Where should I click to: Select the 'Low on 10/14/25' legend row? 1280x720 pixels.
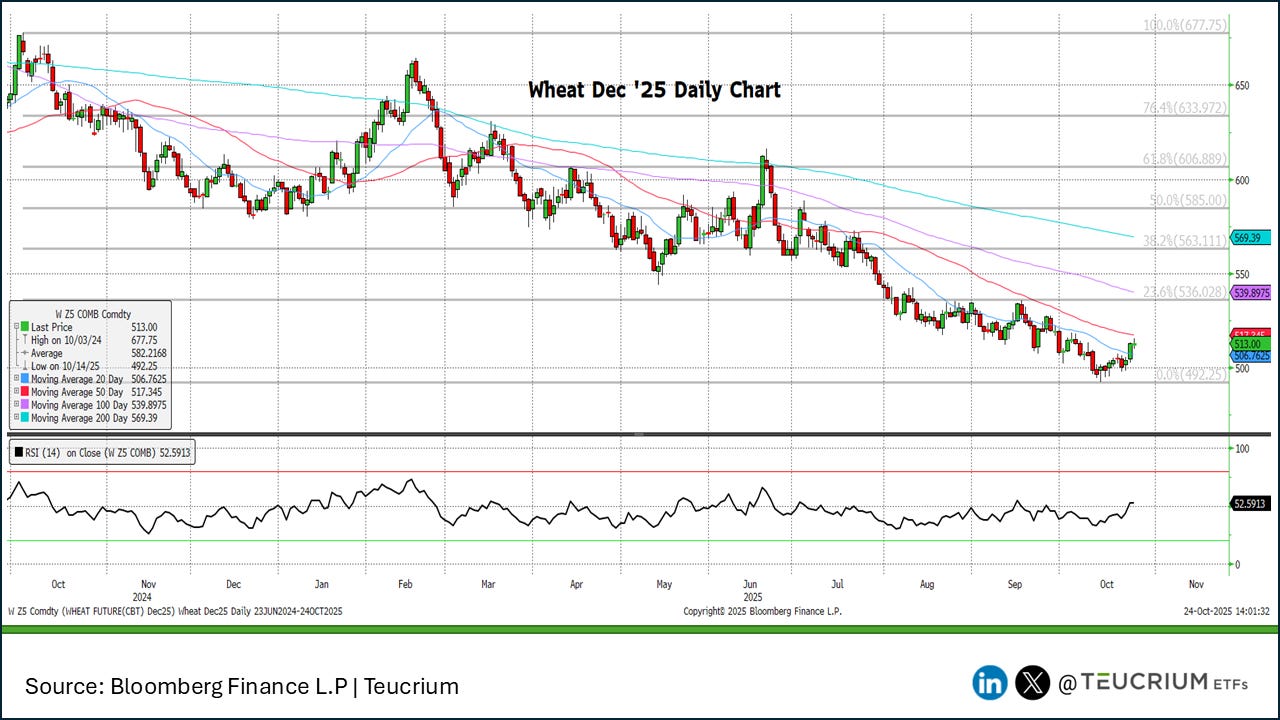pos(65,366)
